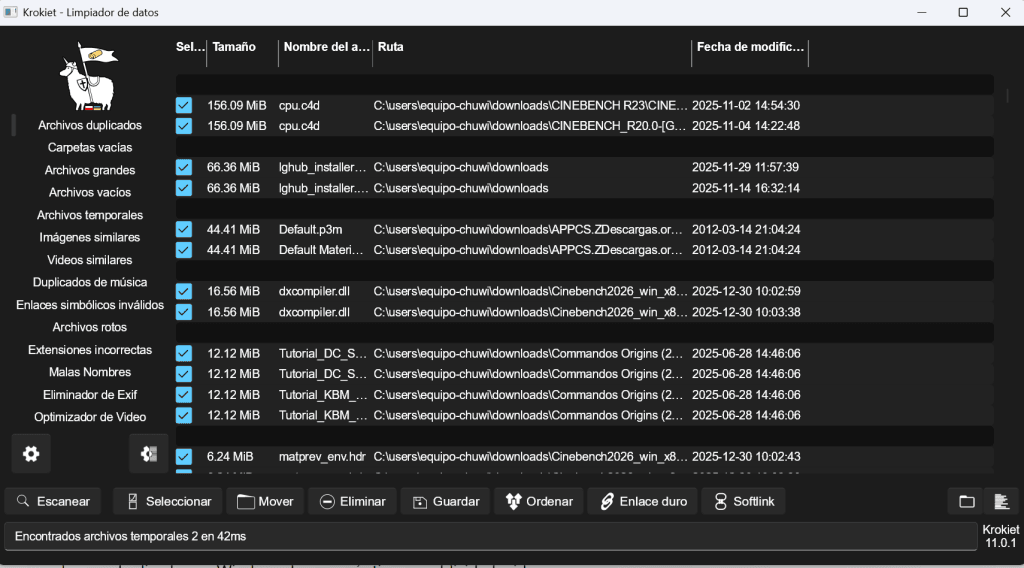Click Eliminar to delete selected files
1024x568 pixels.
(x=353, y=501)
